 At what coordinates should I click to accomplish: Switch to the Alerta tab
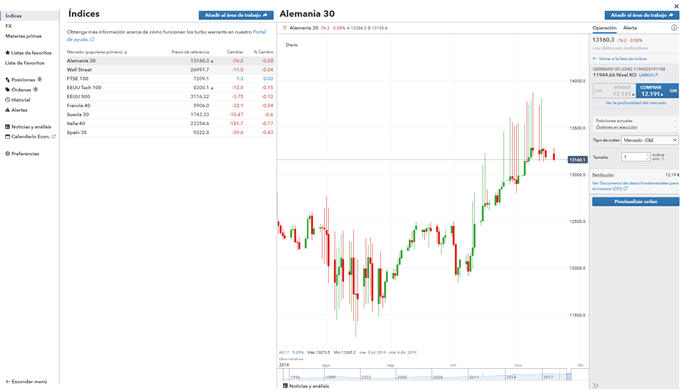(x=630, y=28)
